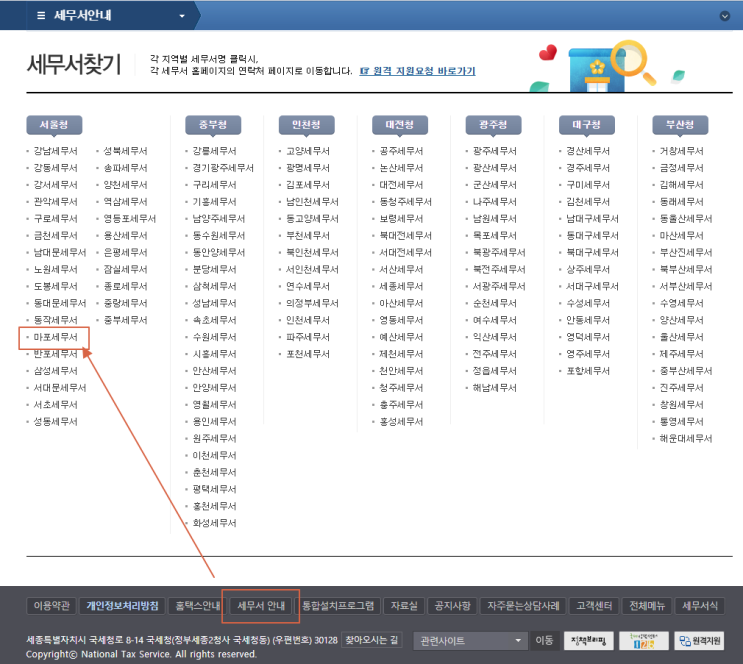
Task: Open 공지사항 footer link
Action: pos(453,606)
